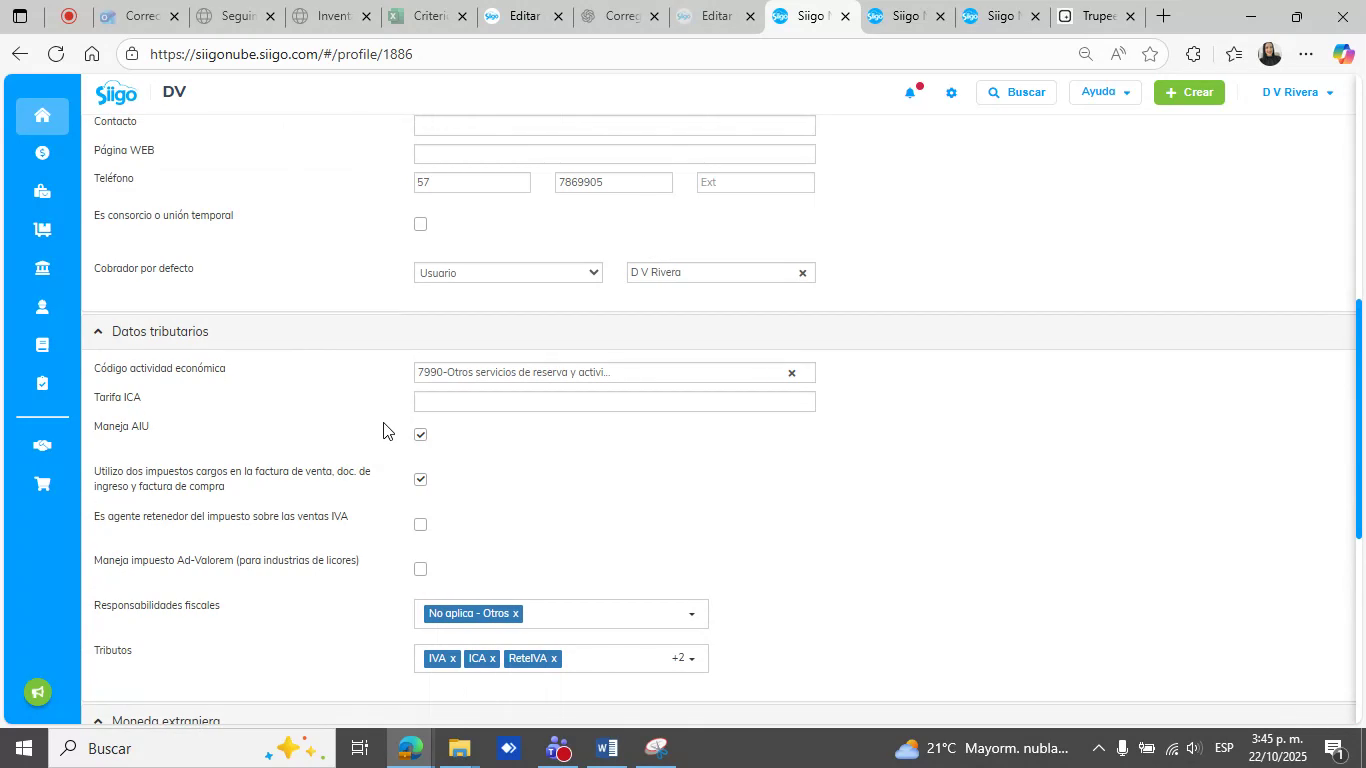Image resolution: width=1366 pixels, height=768 pixels.
Task: Open the person payroll sidebar icon
Action: pos(42,307)
